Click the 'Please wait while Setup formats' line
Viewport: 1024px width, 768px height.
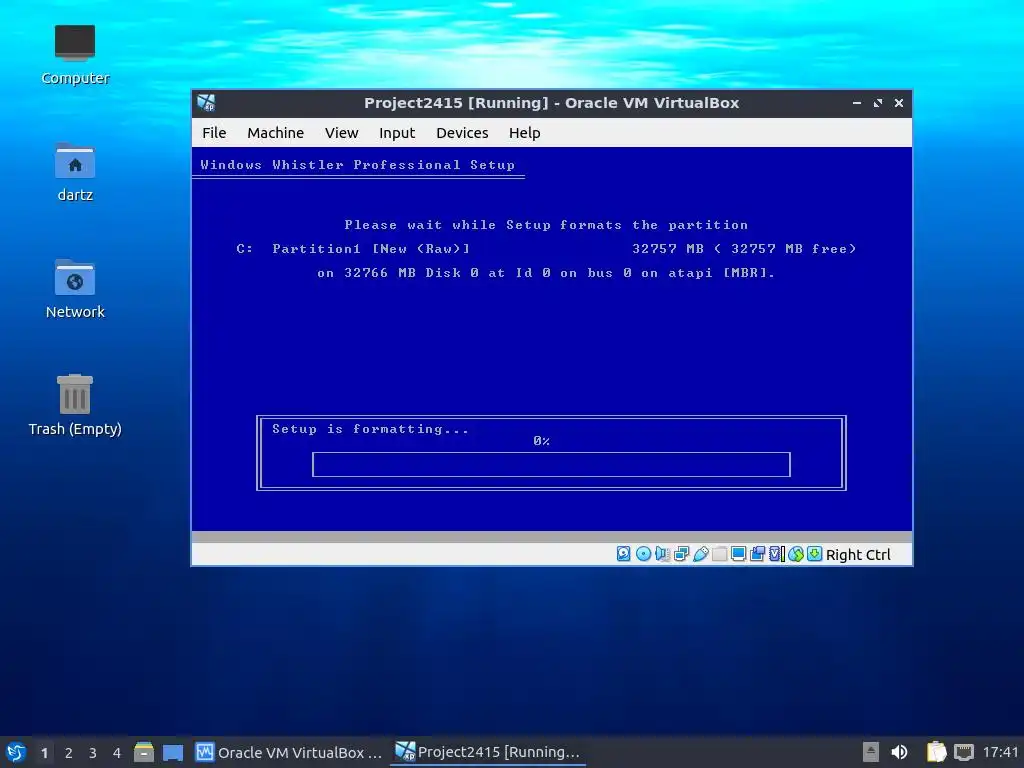546,225
